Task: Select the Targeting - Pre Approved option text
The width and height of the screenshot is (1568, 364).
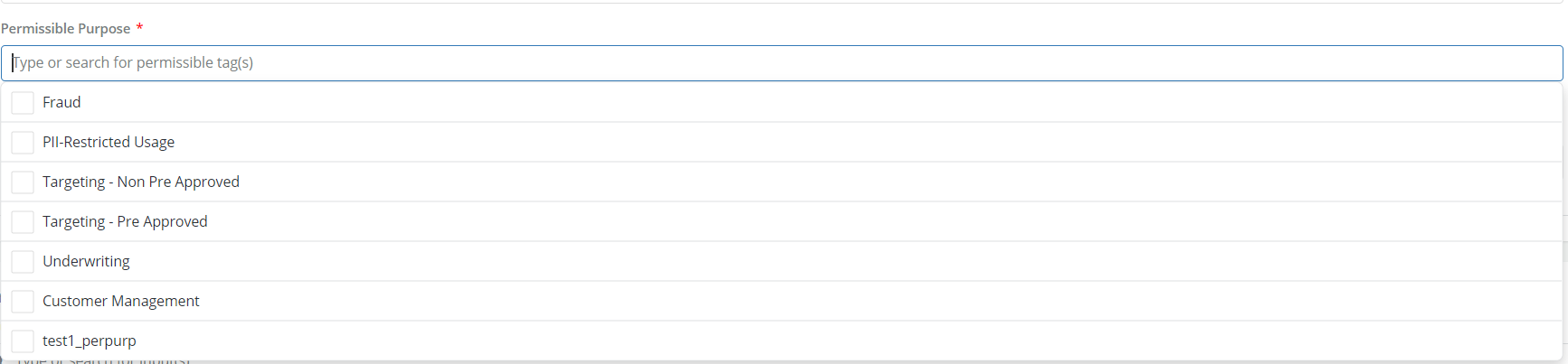Action: pos(125,222)
